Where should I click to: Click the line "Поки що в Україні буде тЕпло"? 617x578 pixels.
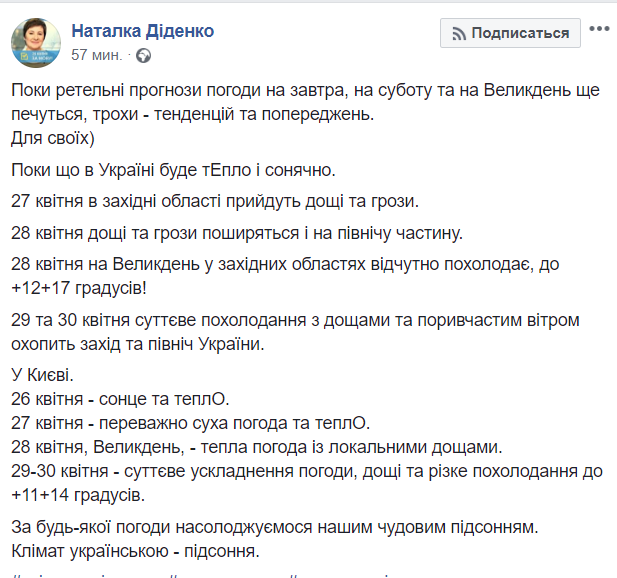181,167
